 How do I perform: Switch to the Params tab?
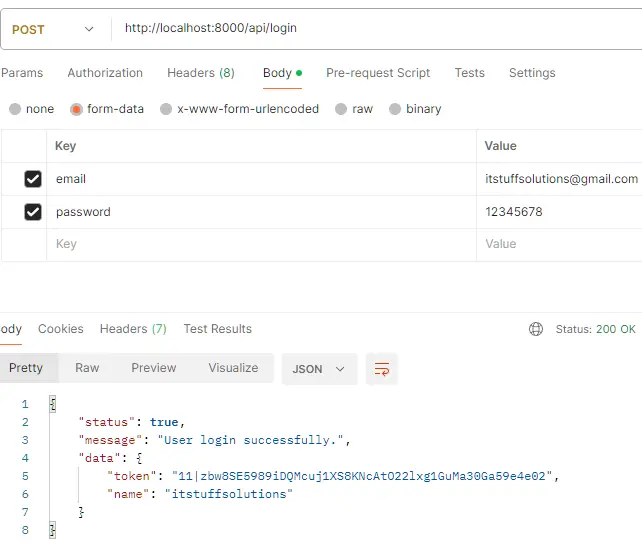(22, 73)
